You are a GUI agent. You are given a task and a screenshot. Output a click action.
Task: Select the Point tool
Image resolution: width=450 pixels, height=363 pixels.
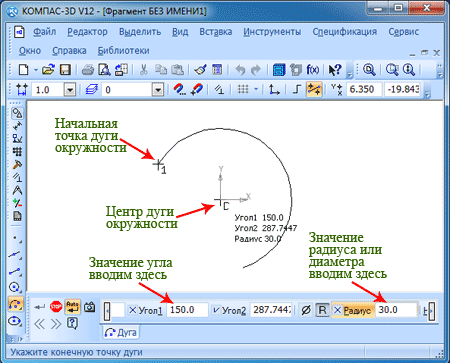16,239
